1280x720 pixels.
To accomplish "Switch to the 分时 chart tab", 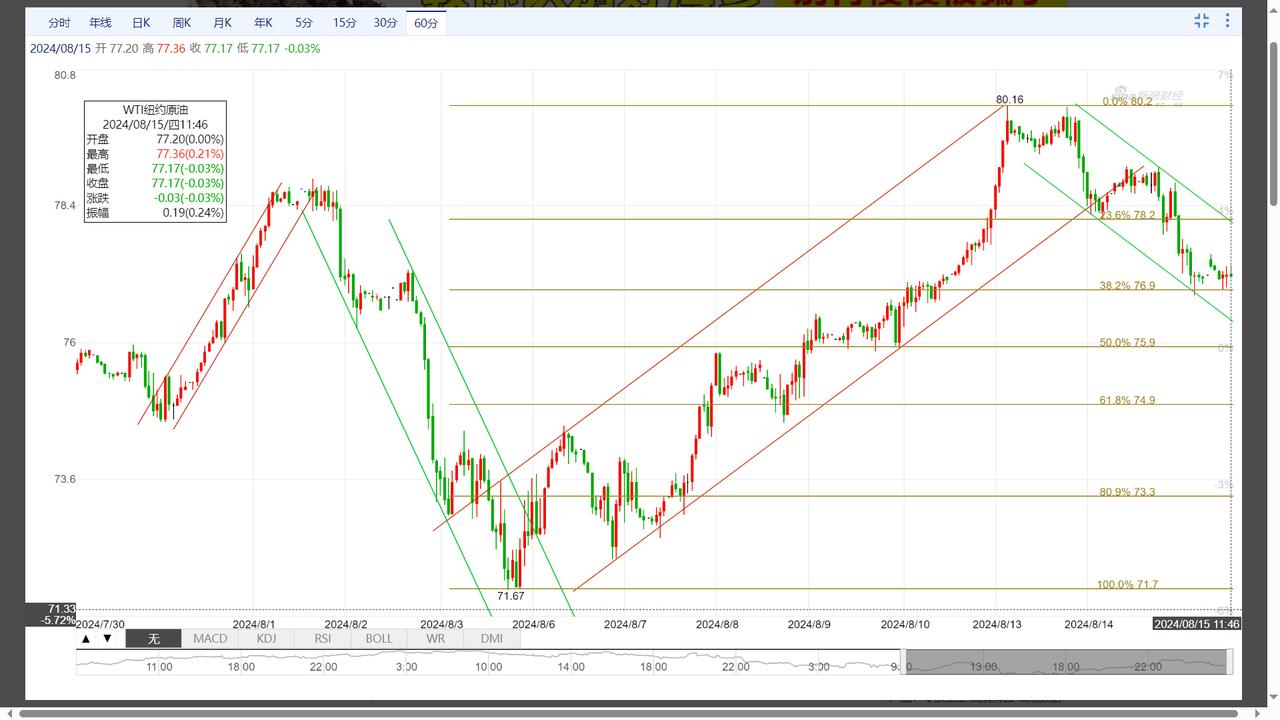I will coord(59,22).
